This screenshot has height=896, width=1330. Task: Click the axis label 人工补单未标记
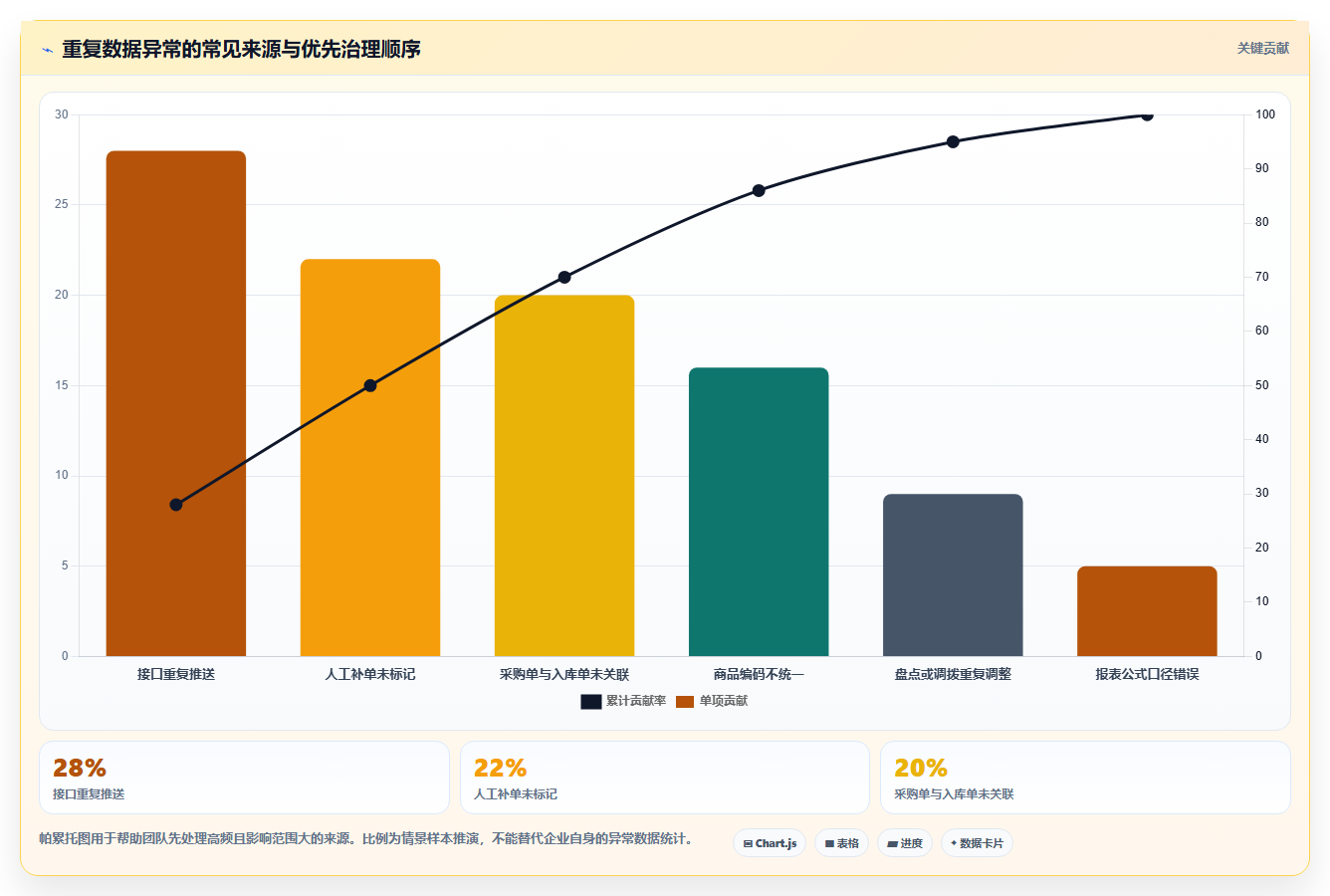click(x=370, y=674)
